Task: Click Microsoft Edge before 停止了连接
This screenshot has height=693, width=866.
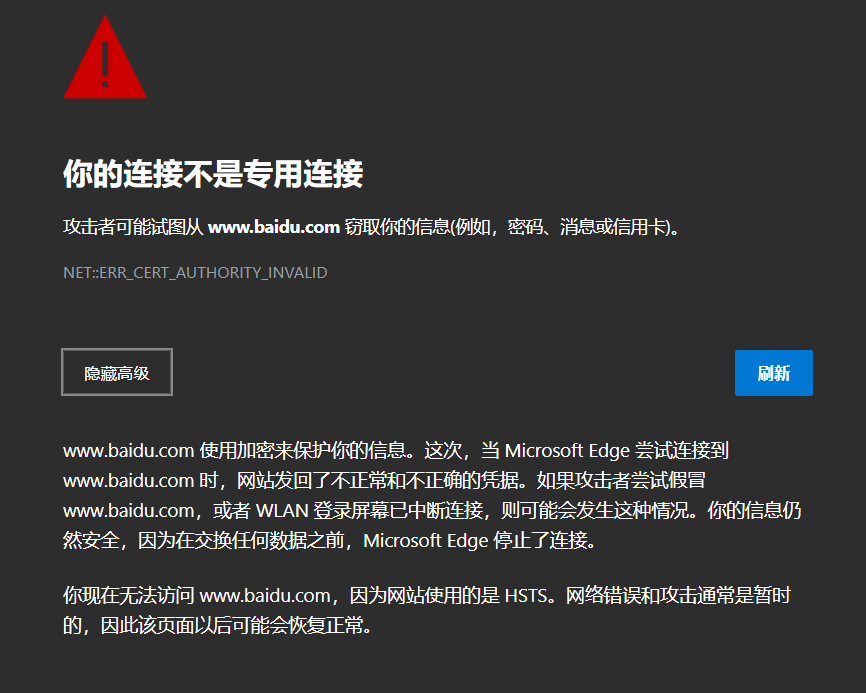Action: pyautogui.click(x=426, y=540)
